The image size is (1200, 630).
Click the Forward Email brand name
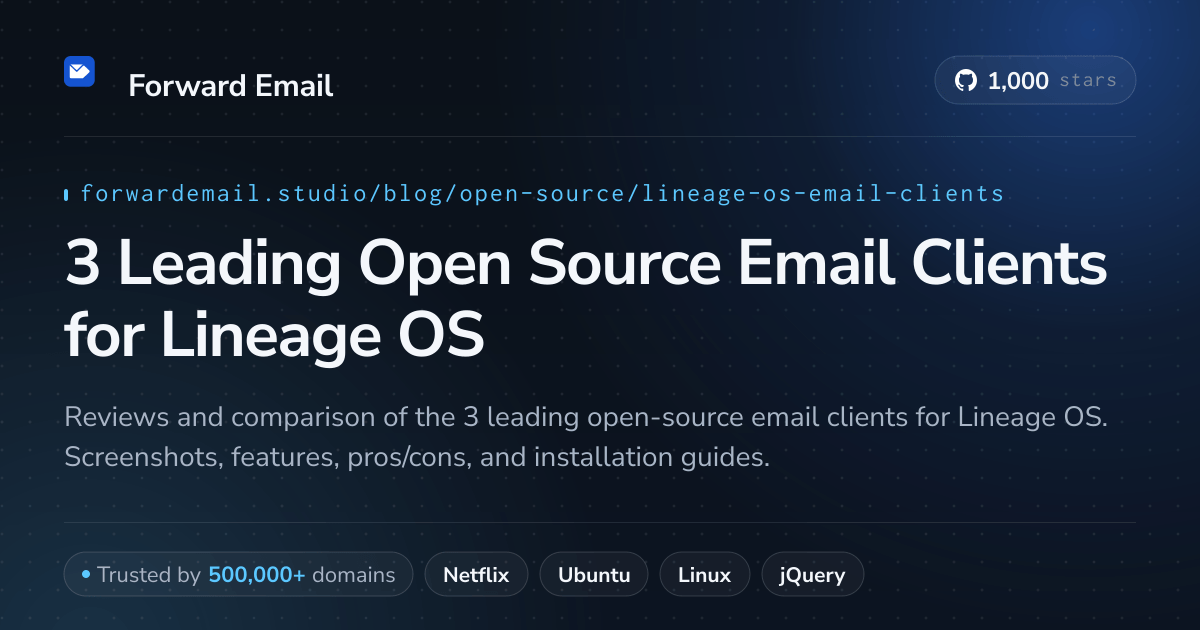pos(231,86)
